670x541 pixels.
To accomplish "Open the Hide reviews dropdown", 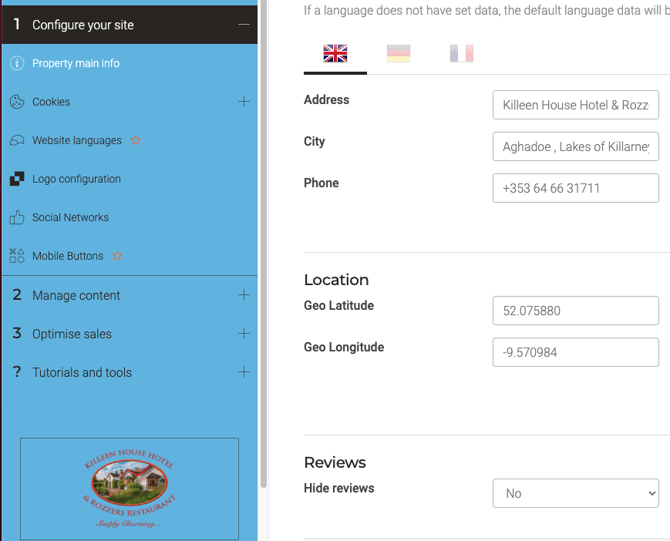I will (575, 493).
